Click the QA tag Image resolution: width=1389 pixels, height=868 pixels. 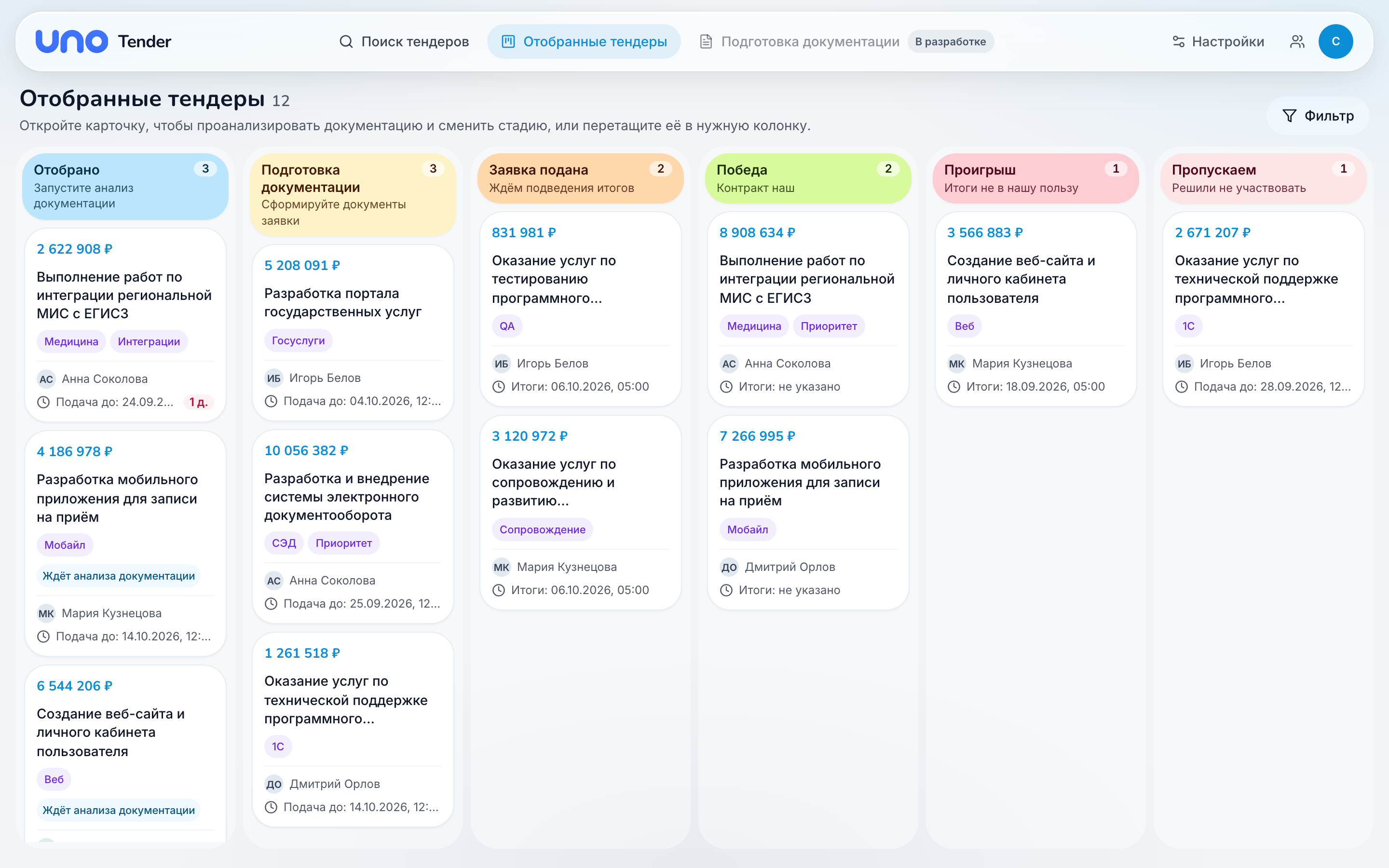coord(507,326)
